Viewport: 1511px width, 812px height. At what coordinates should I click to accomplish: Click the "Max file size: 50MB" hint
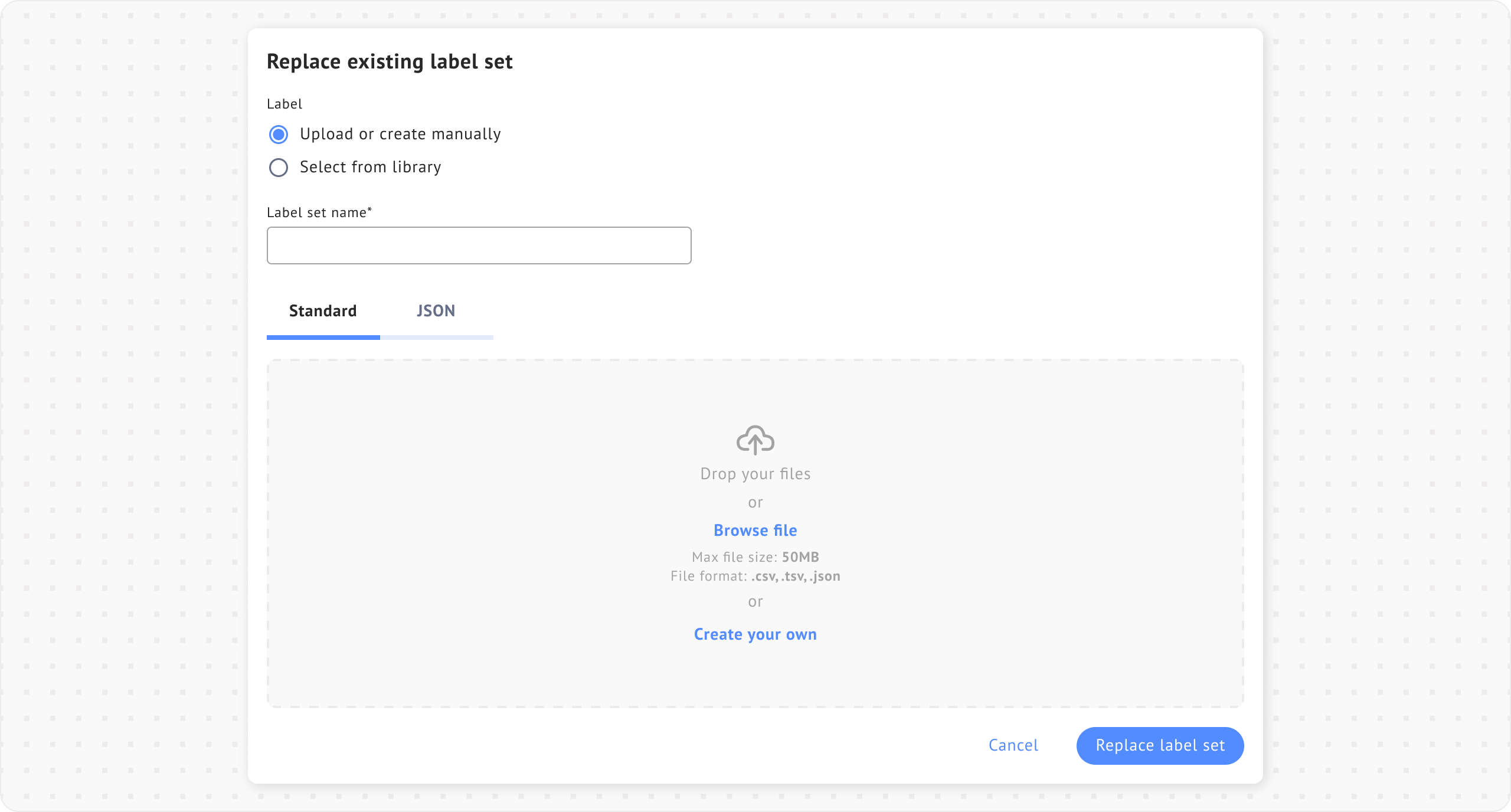[x=755, y=557]
